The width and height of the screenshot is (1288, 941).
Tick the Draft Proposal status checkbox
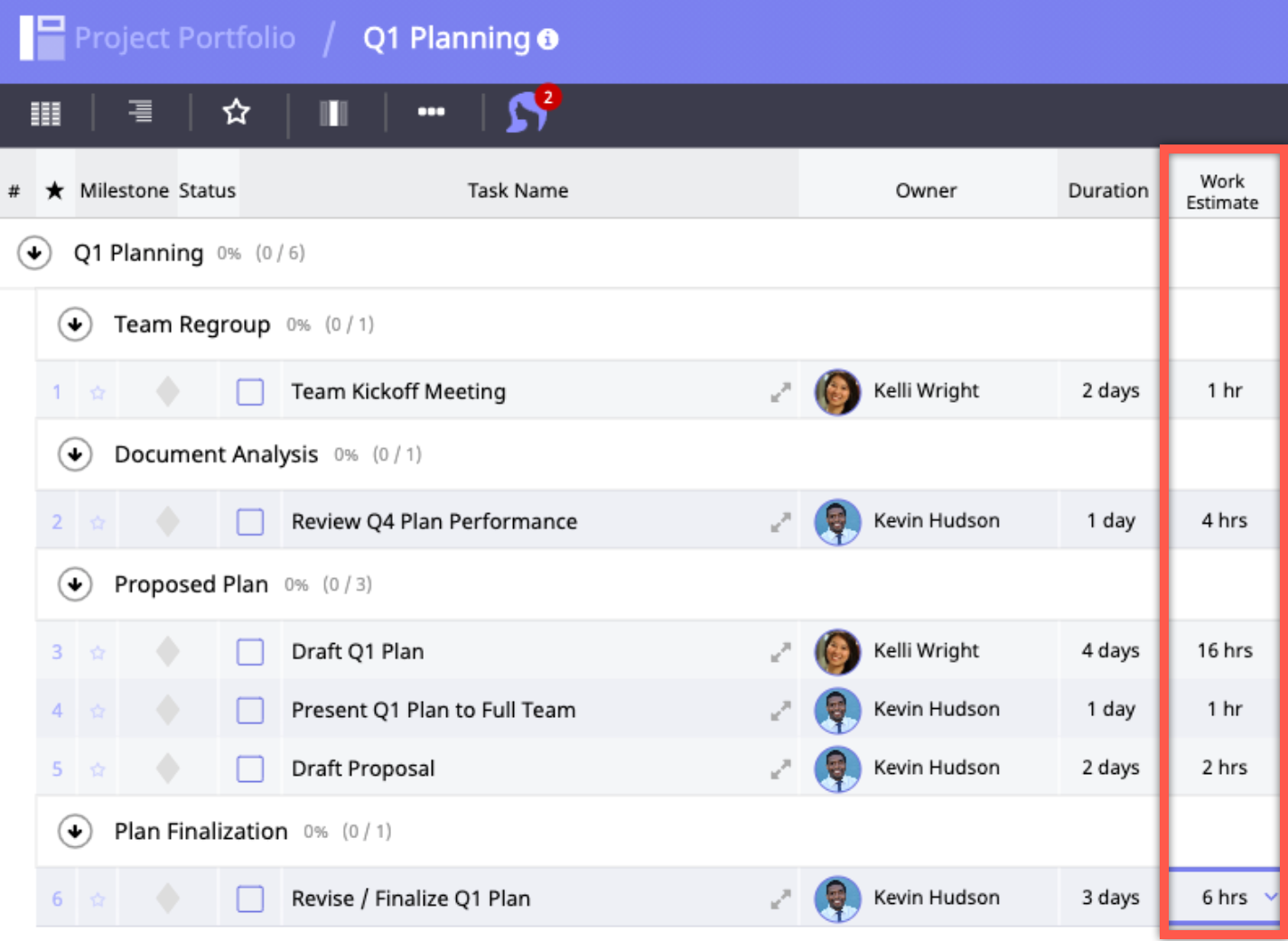click(250, 769)
